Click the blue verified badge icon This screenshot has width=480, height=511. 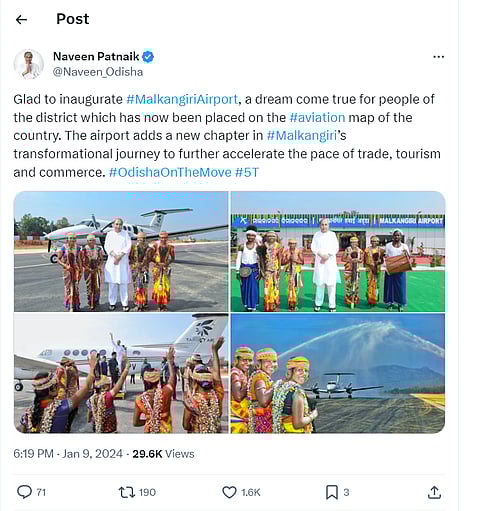pyautogui.click(x=148, y=57)
